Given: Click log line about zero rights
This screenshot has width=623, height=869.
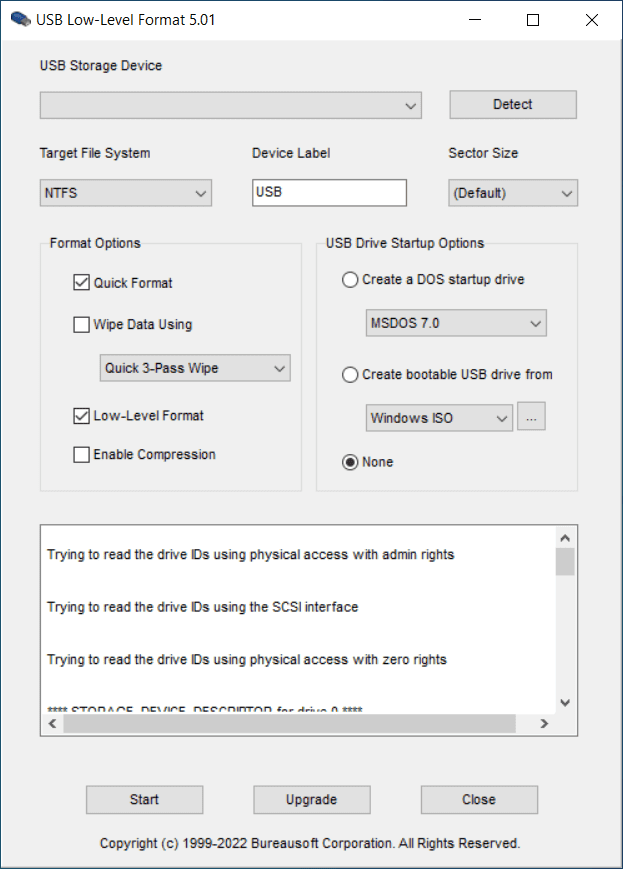Looking at the screenshot, I should tap(247, 660).
